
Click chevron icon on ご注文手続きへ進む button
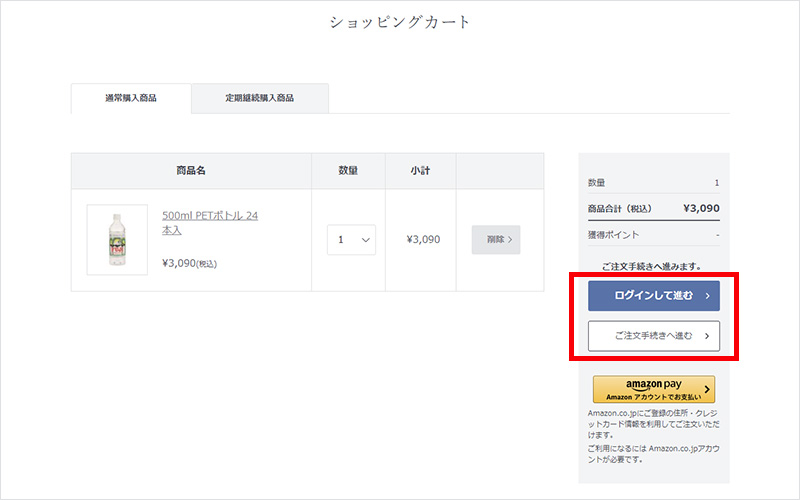pyautogui.click(x=707, y=336)
